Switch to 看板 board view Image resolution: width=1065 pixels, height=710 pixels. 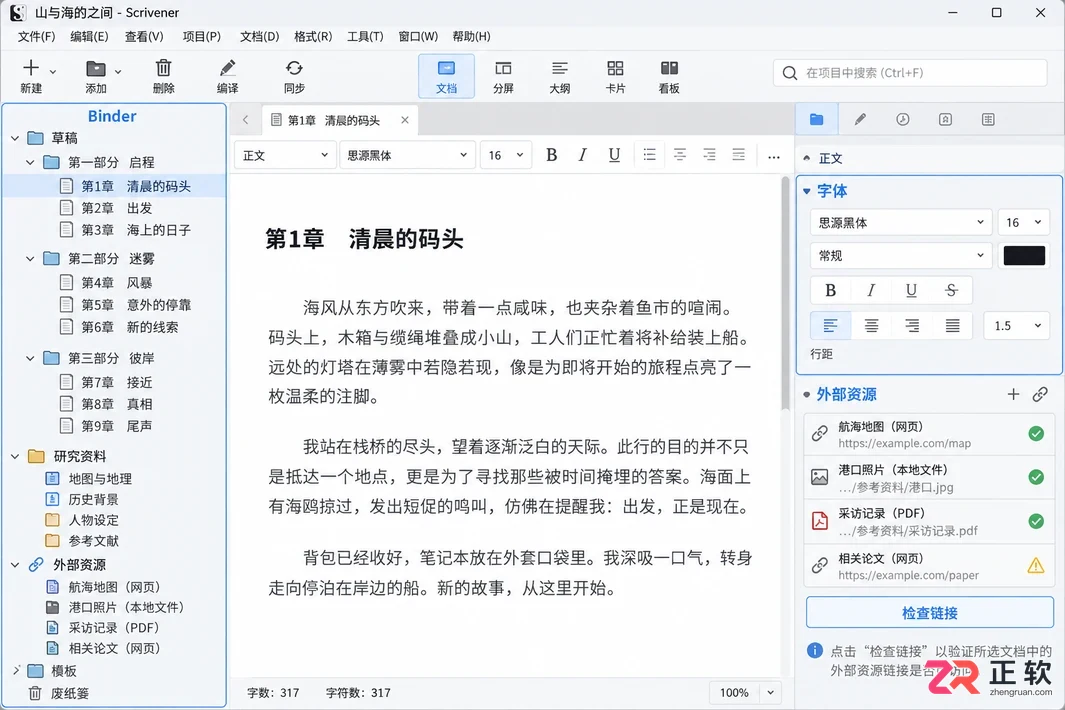pos(669,76)
